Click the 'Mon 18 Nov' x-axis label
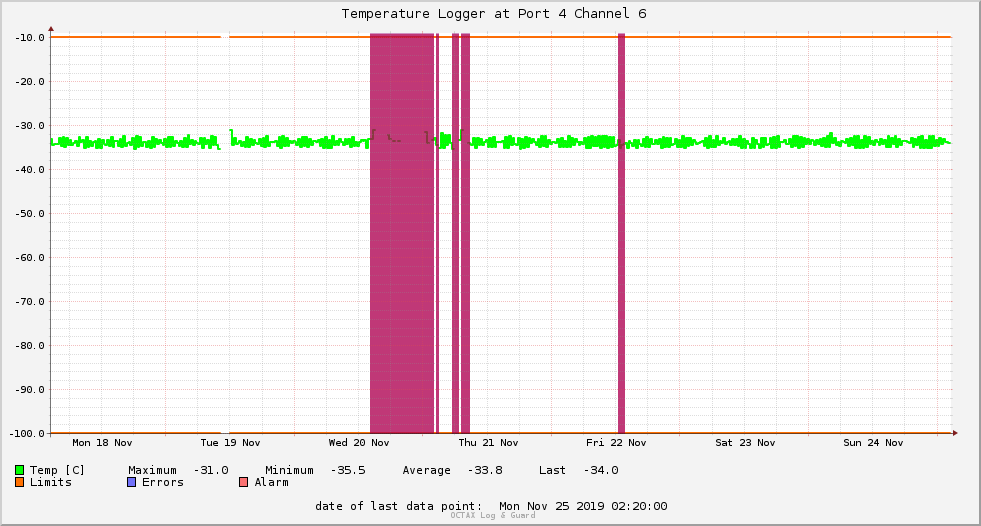Image resolution: width=981 pixels, height=526 pixels. tap(102, 443)
